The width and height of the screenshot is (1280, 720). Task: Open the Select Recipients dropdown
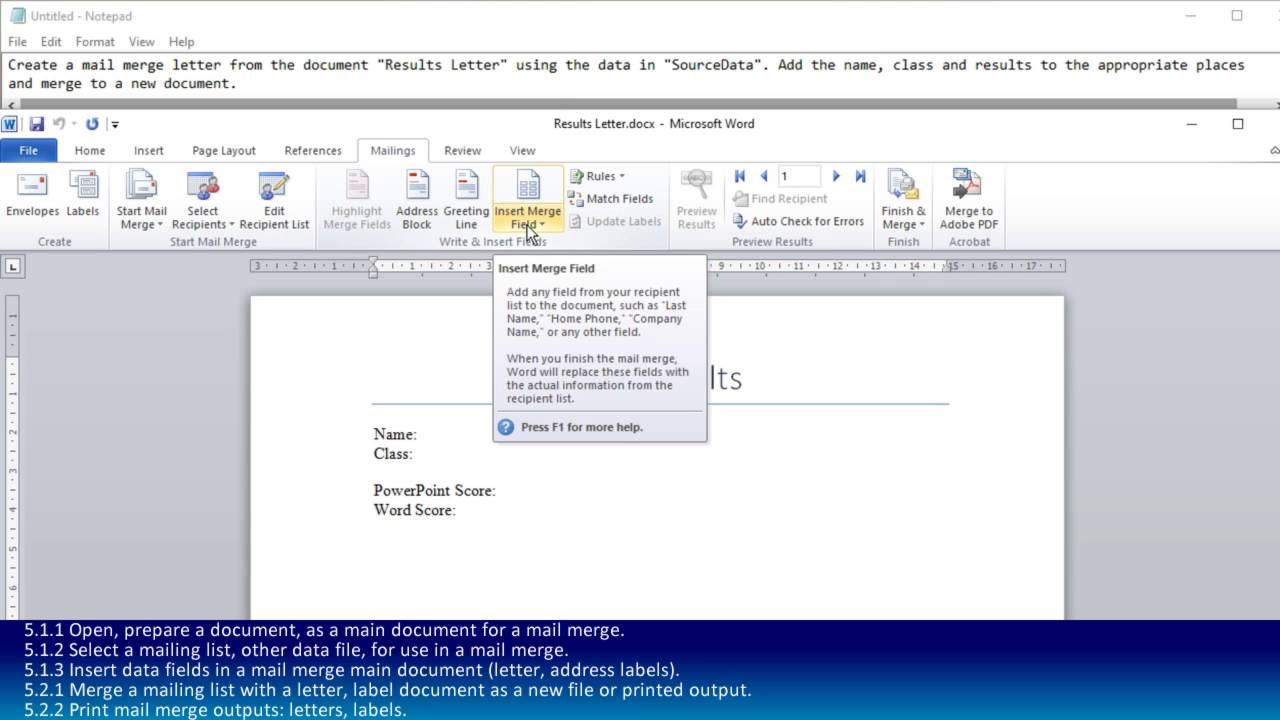203,200
